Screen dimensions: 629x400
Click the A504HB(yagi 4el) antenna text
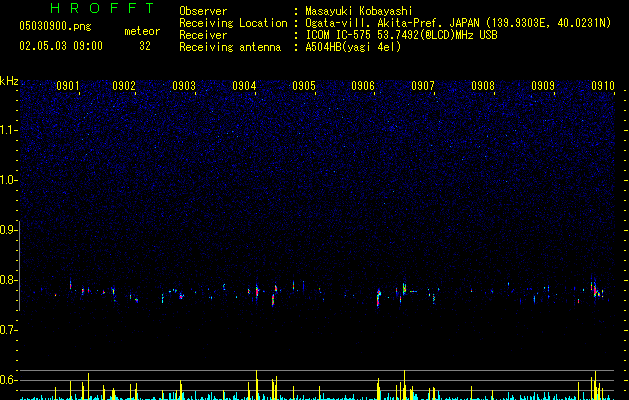(x=353, y=47)
